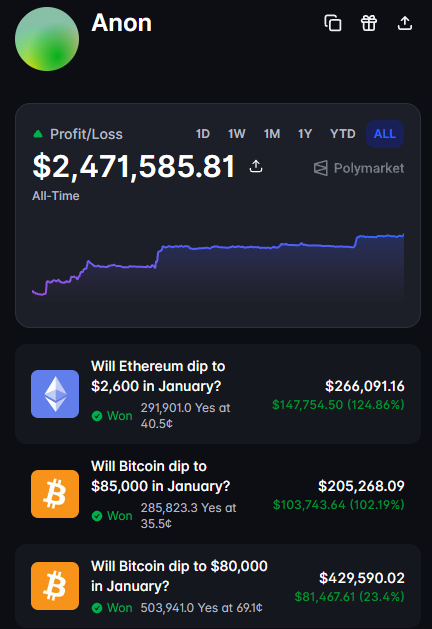
Task: Click the Profit/Loss label
Action: coord(86,134)
